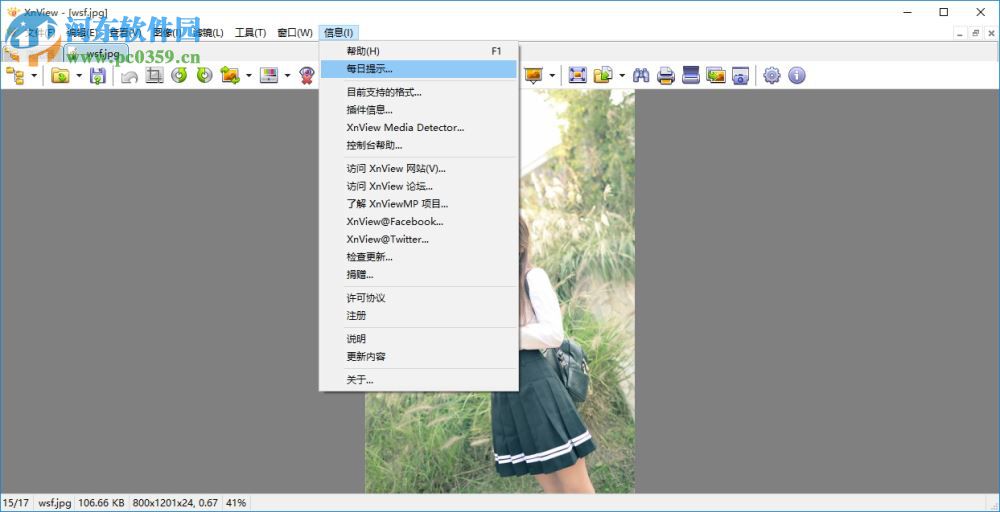Open XnView@Twitter... entry
Viewport: 1000px width, 512px height.
[x=418, y=239]
